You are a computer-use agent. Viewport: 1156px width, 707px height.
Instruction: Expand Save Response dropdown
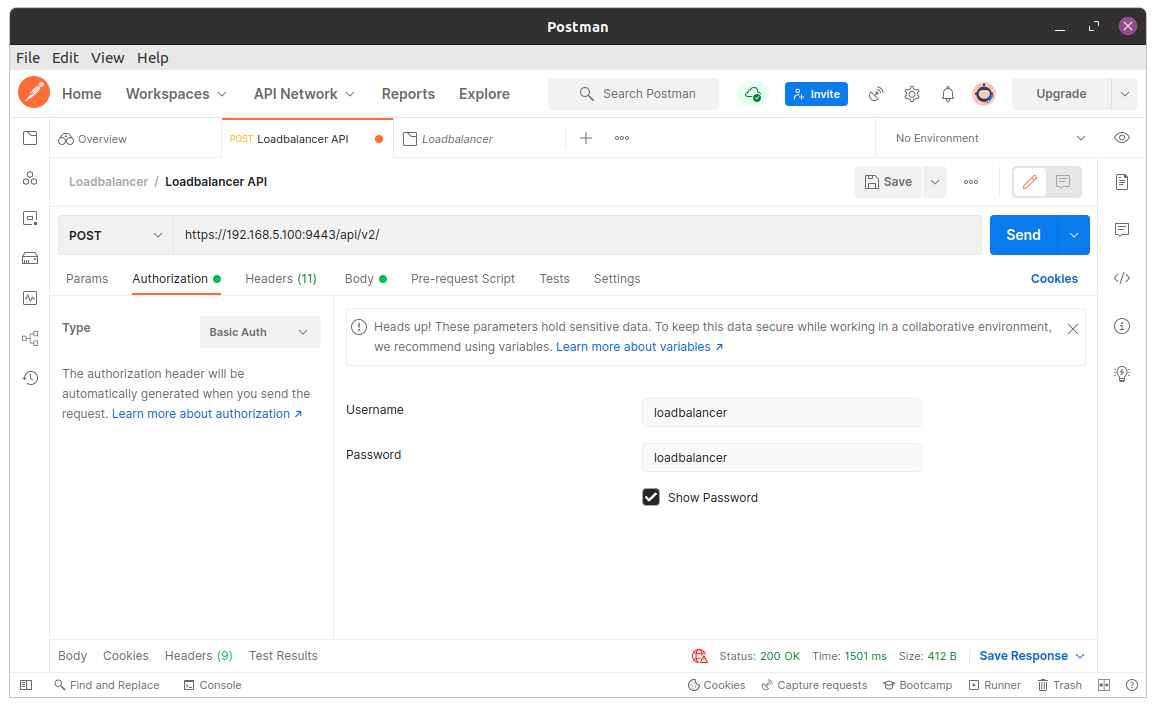pos(1032,655)
